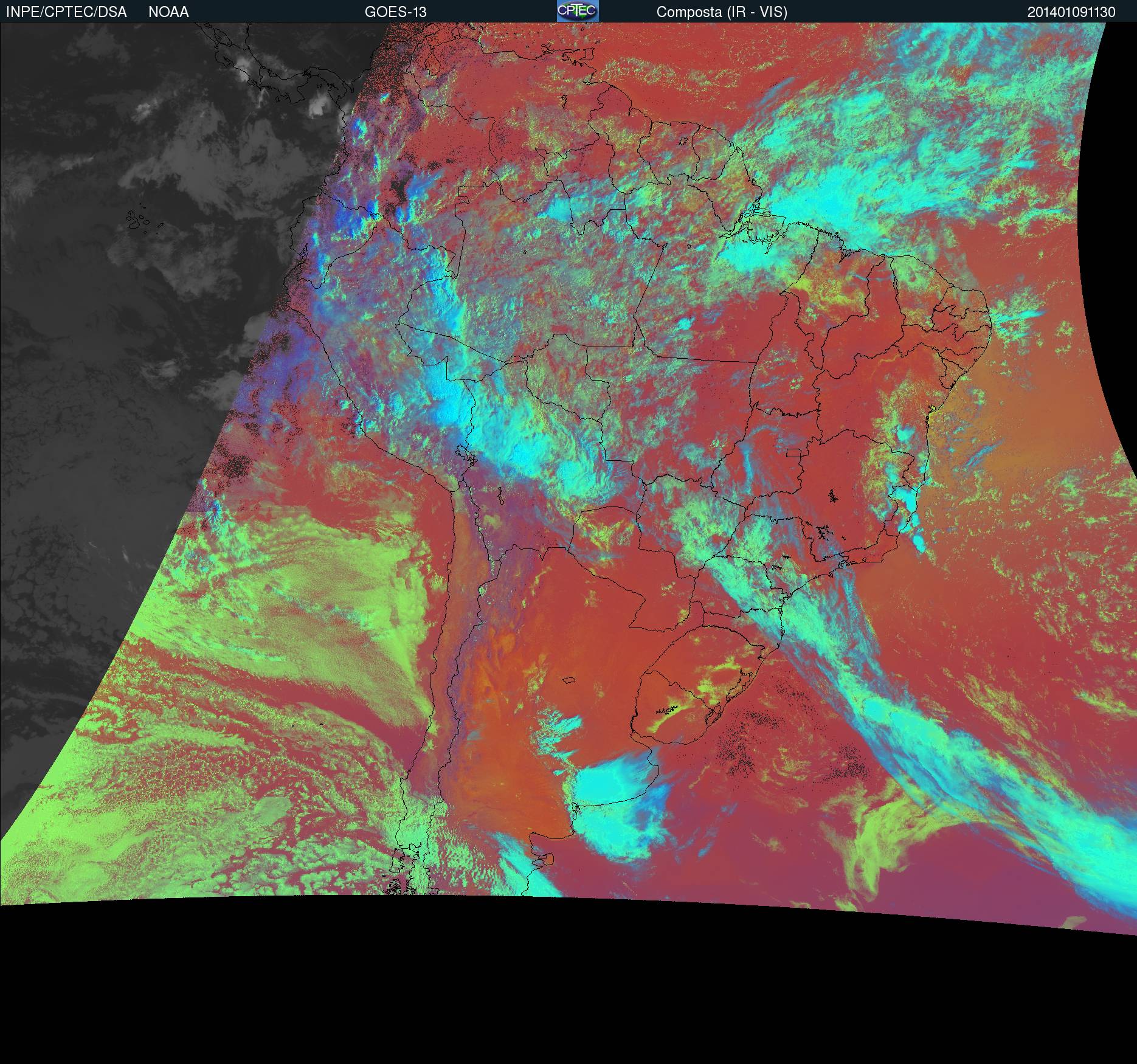
Task: Click the NOAA text in header
Action: tap(168, 12)
